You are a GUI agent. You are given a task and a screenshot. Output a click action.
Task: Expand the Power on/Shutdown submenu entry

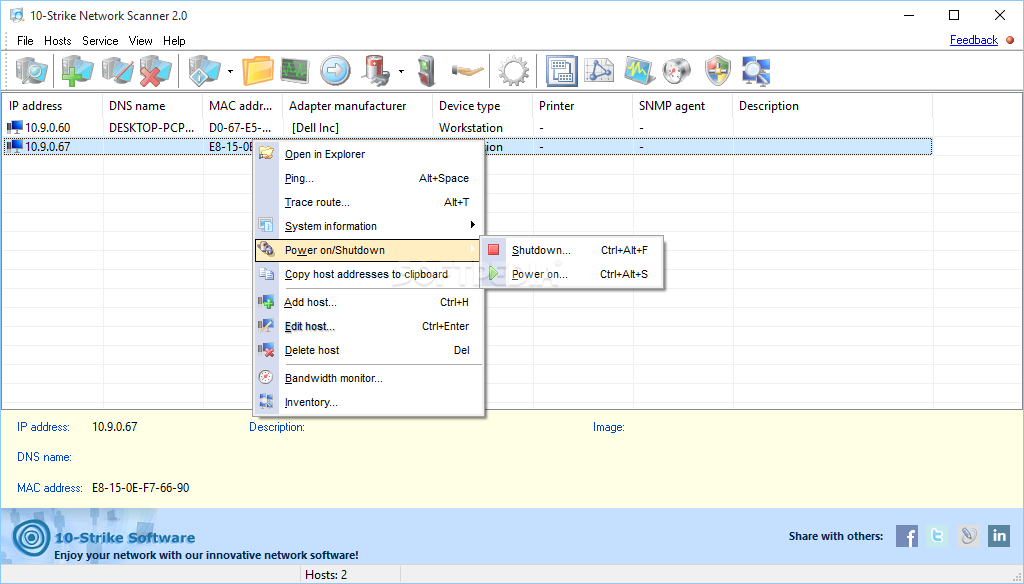pyautogui.click(x=368, y=250)
